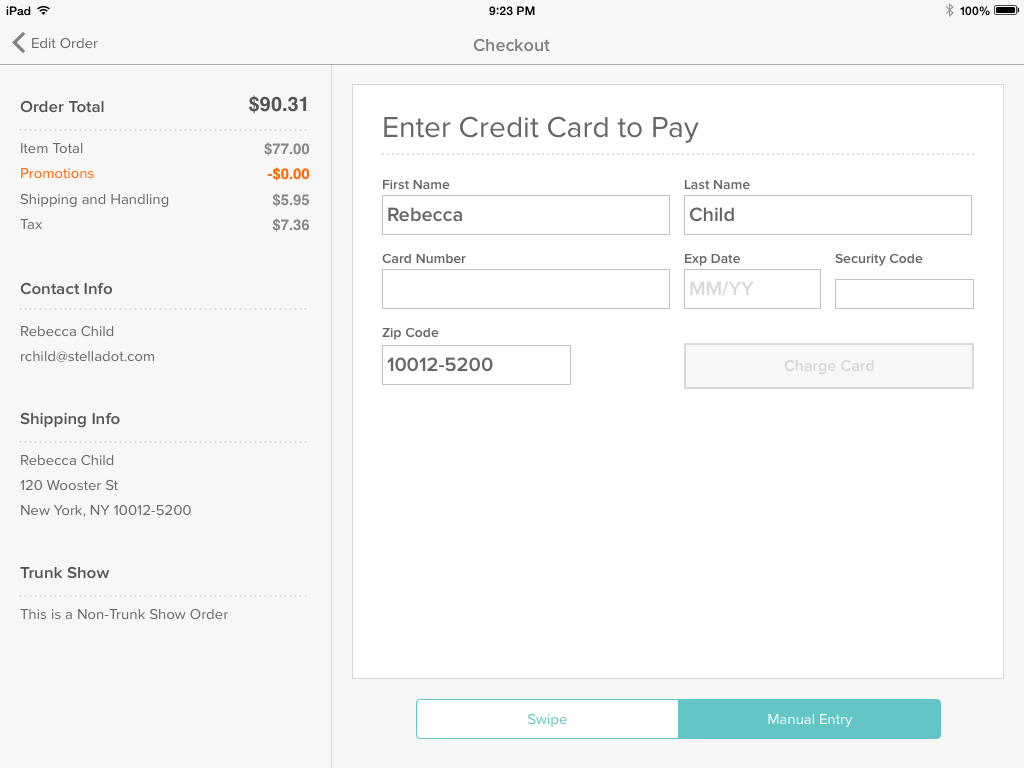The image size is (1024, 768).
Task: Tap the address line 120 Wooster St
Action: tap(69, 485)
